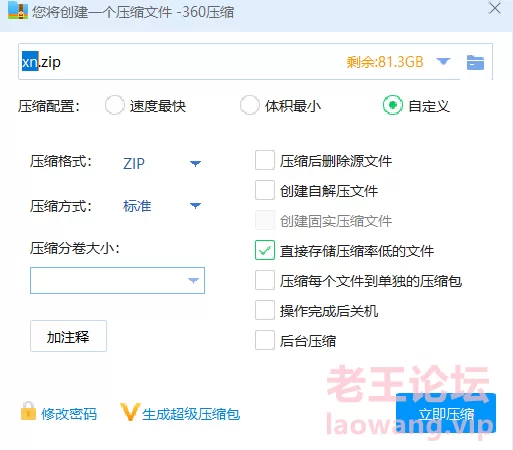Check 操作完成后关机 box
The image size is (513, 450).
[x=265, y=310]
